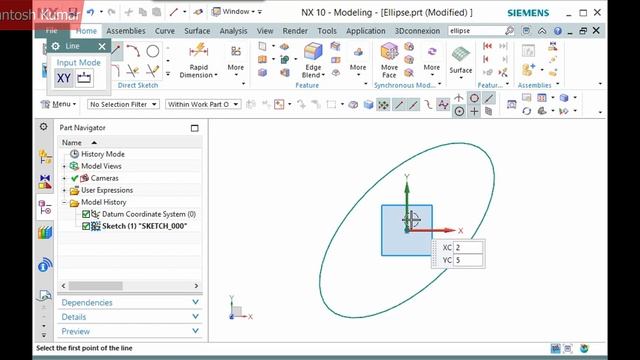Image resolution: width=640 pixels, height=360 pixels.
Task: Open the Tools ribbon tab
Action: click(327, 31)
